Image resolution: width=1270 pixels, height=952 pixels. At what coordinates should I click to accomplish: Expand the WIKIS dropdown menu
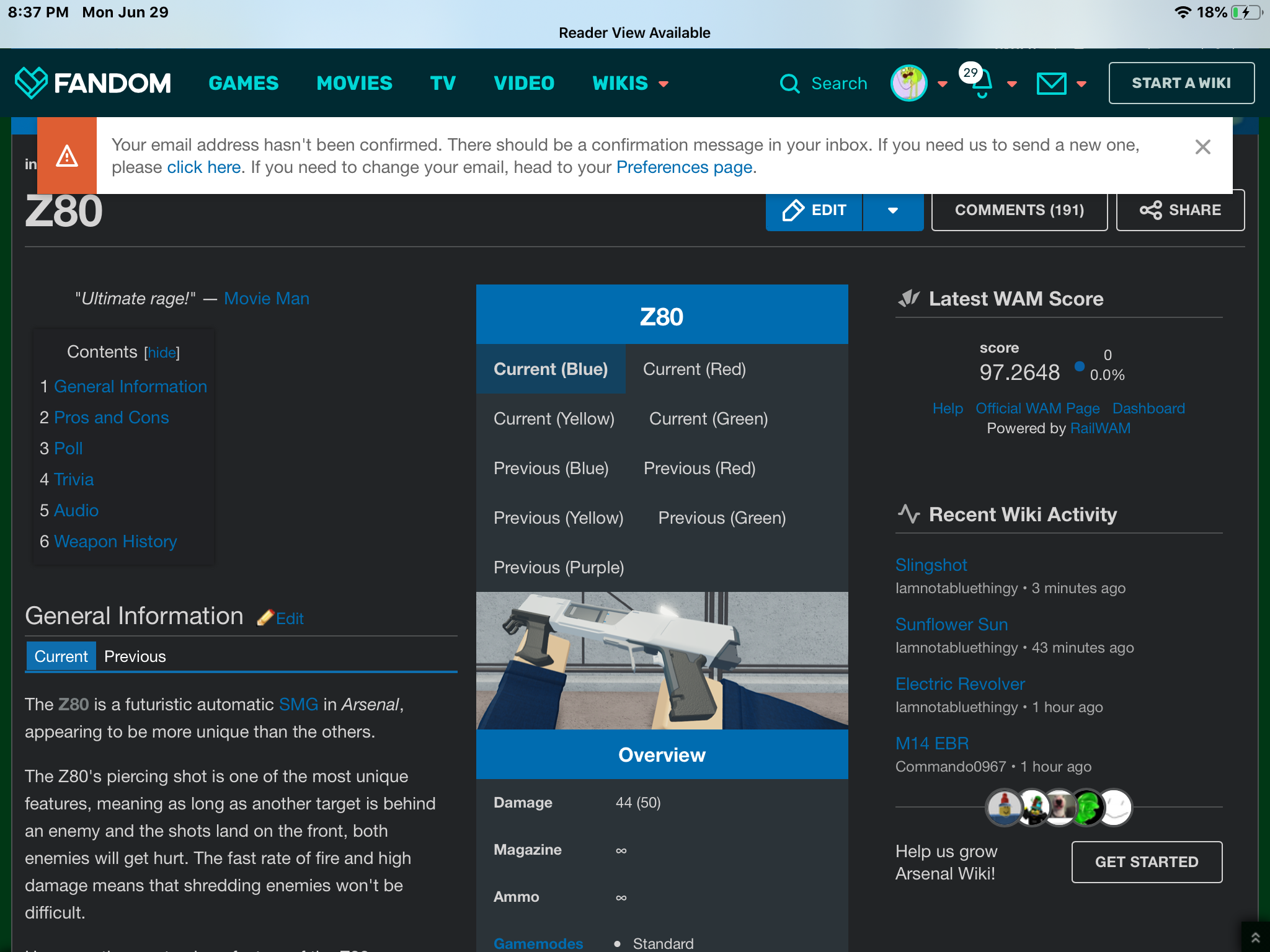tap(630, 83)
